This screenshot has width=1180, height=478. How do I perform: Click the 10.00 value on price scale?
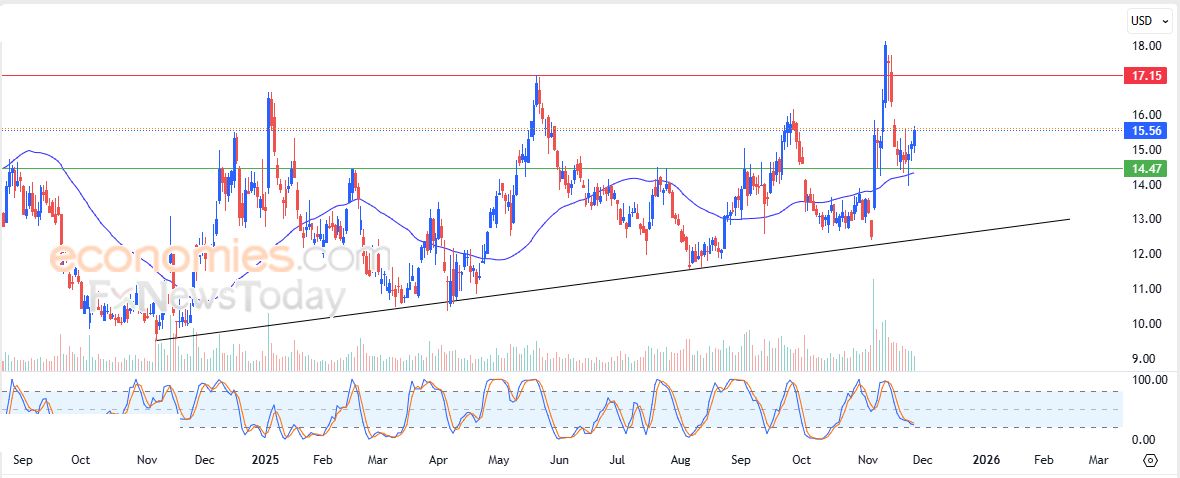click(x=1145, y=324)
